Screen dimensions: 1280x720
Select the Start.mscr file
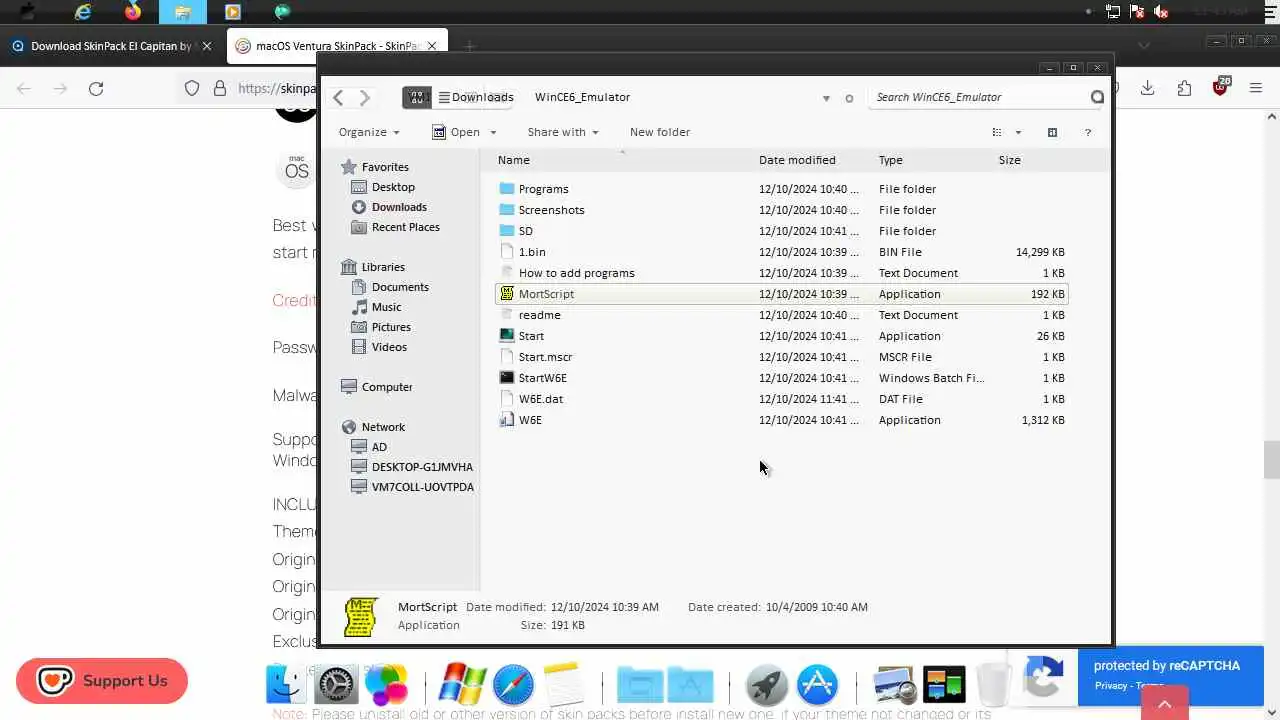(545, 357)
